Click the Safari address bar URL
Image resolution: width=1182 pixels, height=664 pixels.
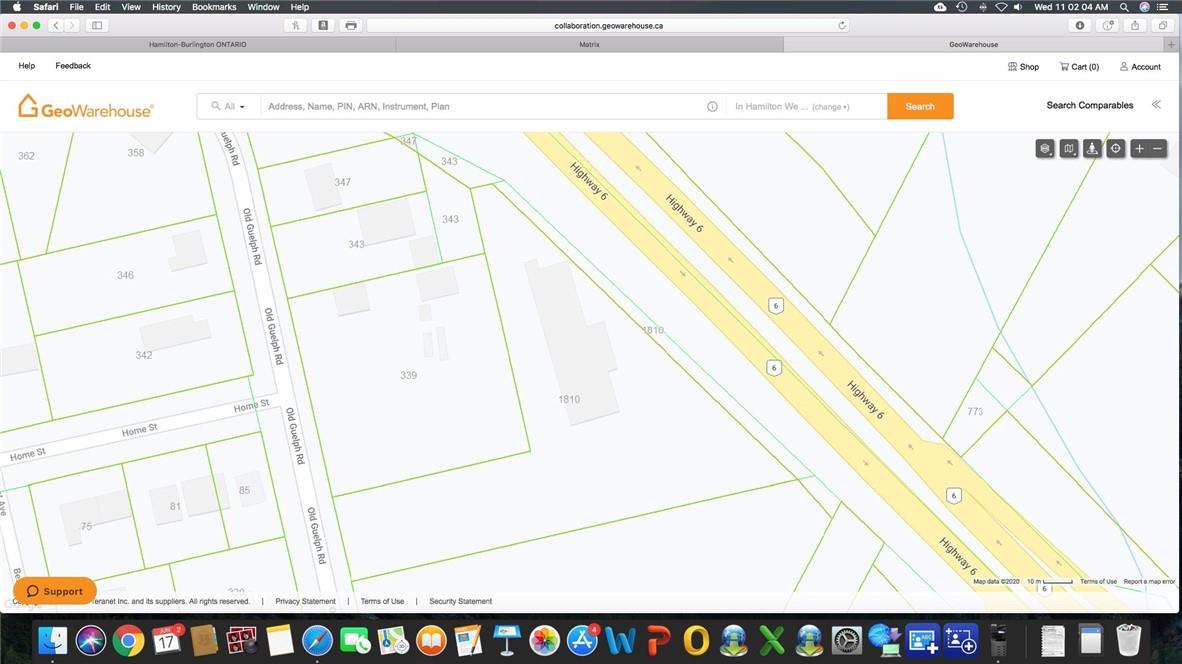pos(608,26)
